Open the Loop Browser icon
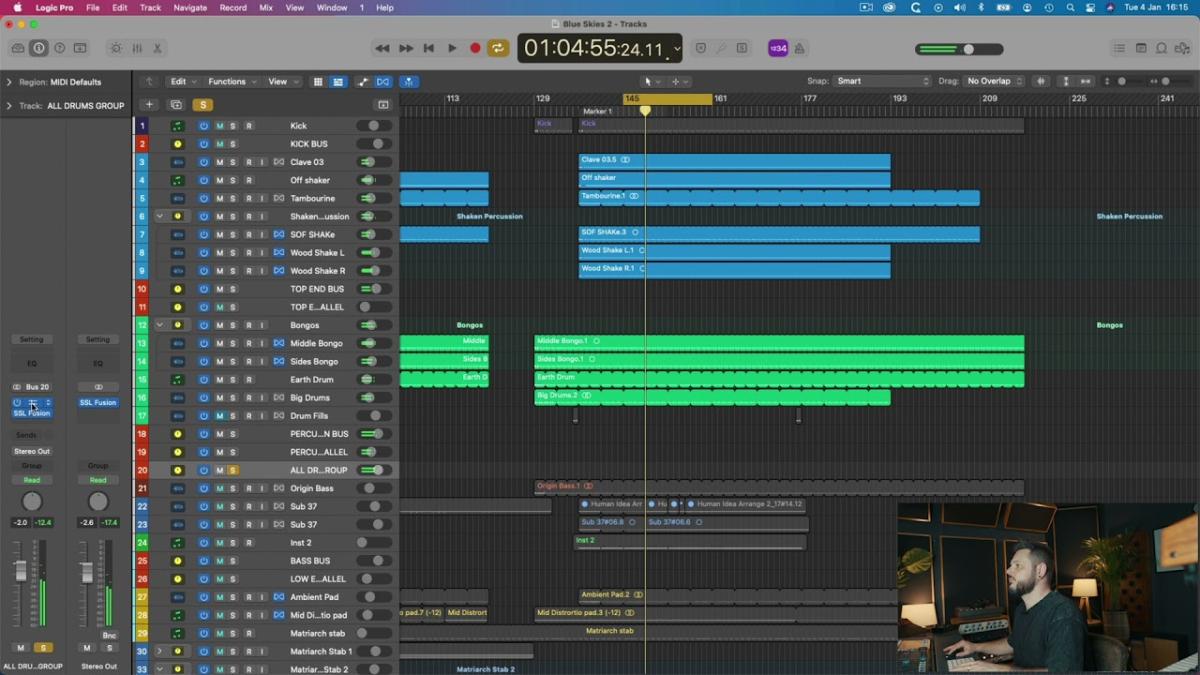 (x=1161, y=48)
